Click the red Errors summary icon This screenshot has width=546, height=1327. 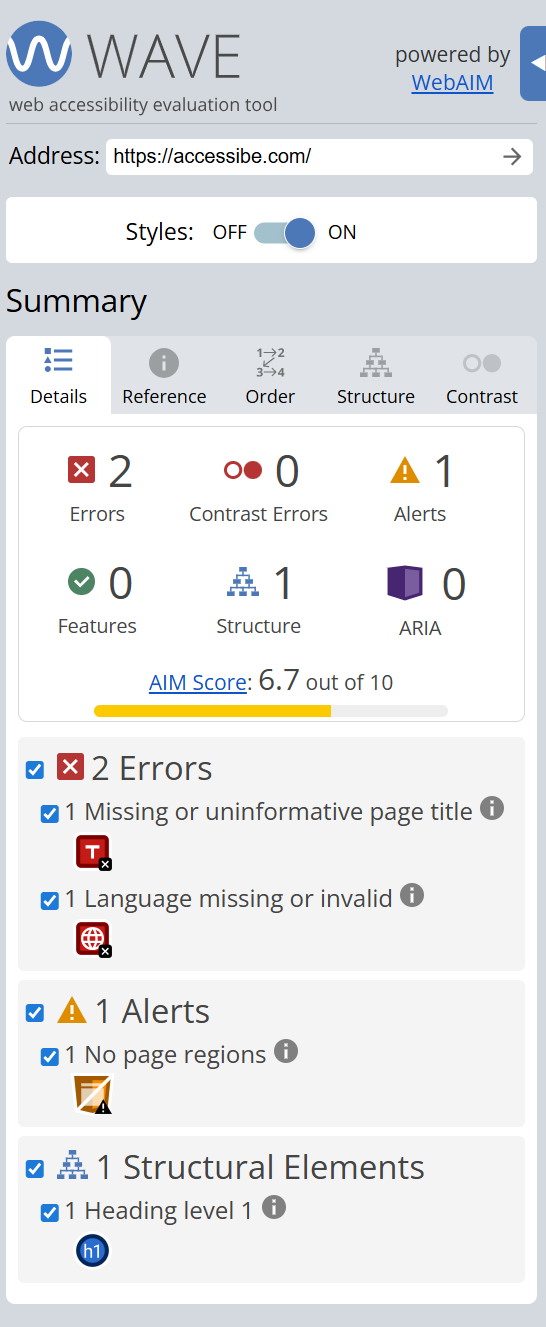click(82, 469)
